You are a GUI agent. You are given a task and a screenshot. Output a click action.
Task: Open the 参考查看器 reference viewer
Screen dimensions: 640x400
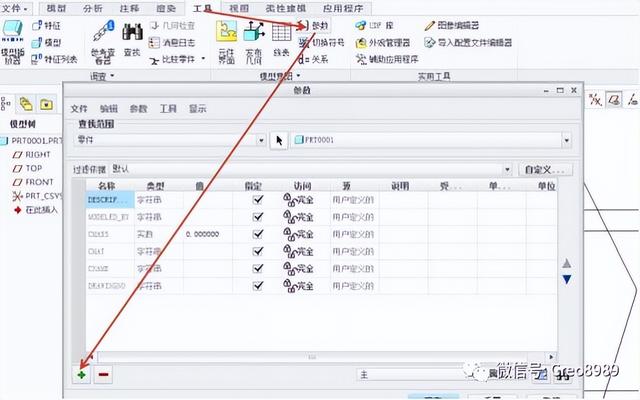(x=103, y=43)
